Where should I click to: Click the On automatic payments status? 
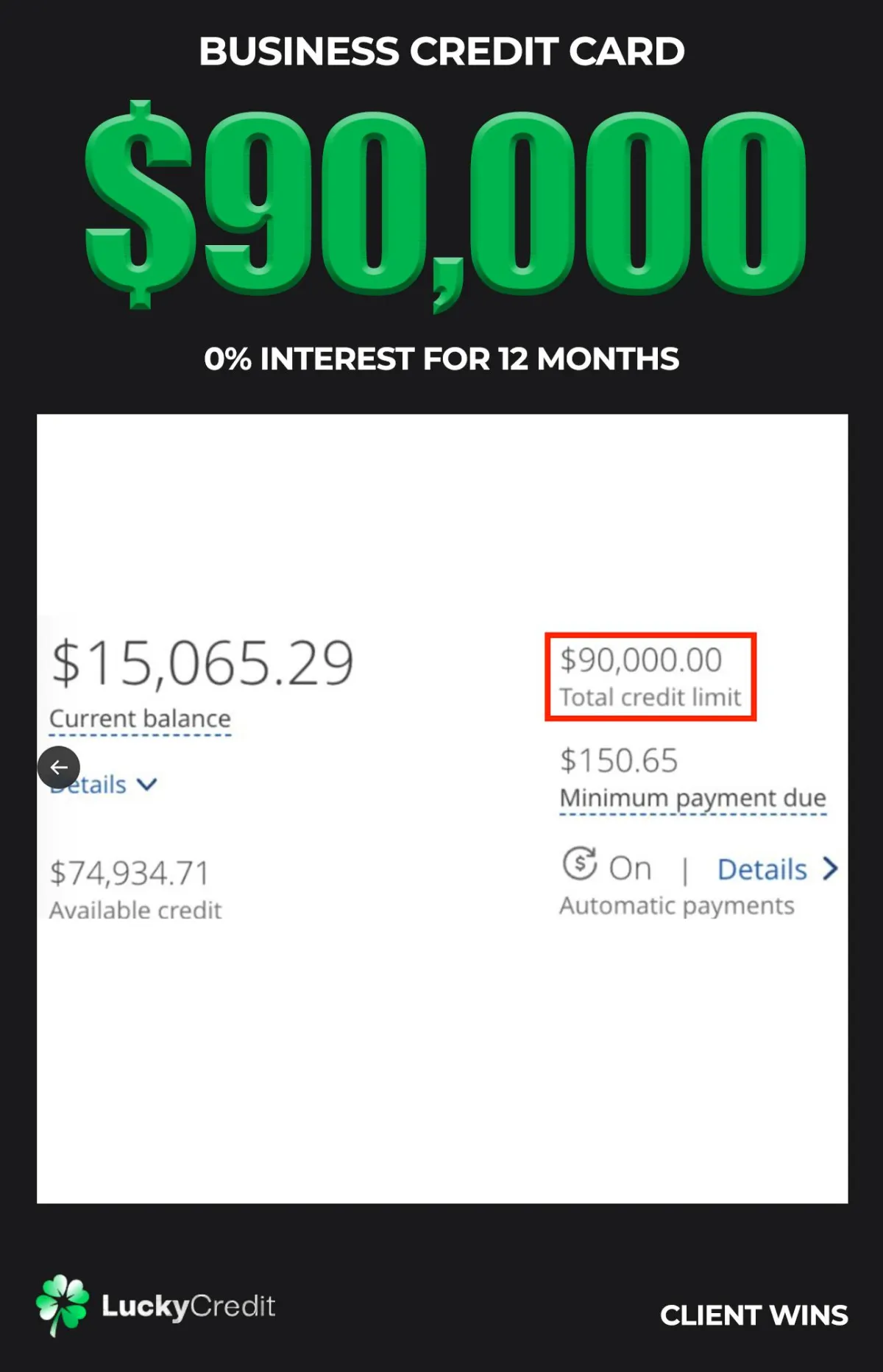(x=631, y=869)
